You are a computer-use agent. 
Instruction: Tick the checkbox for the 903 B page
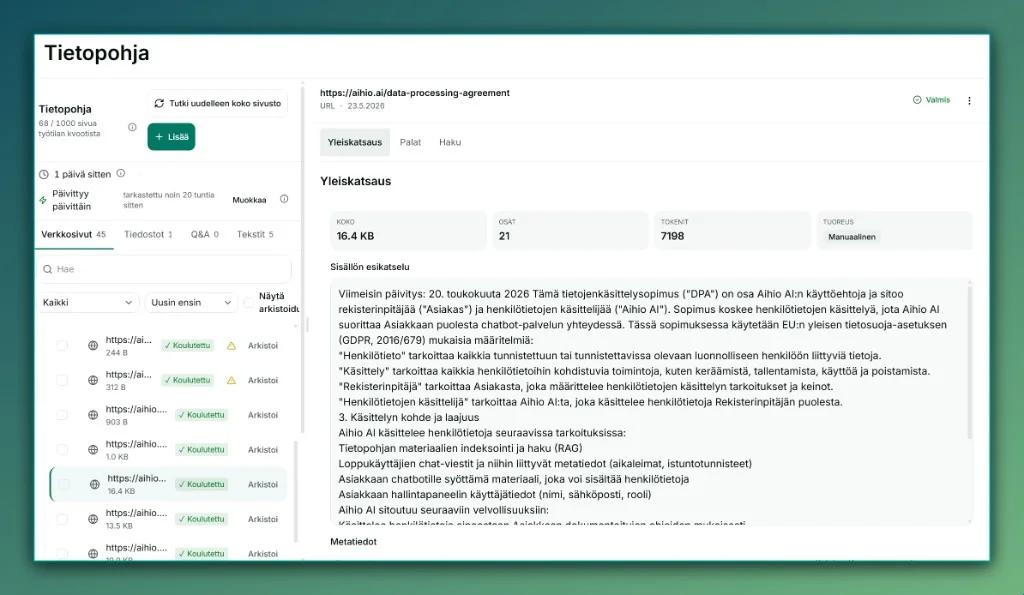(x=62, y=415)
